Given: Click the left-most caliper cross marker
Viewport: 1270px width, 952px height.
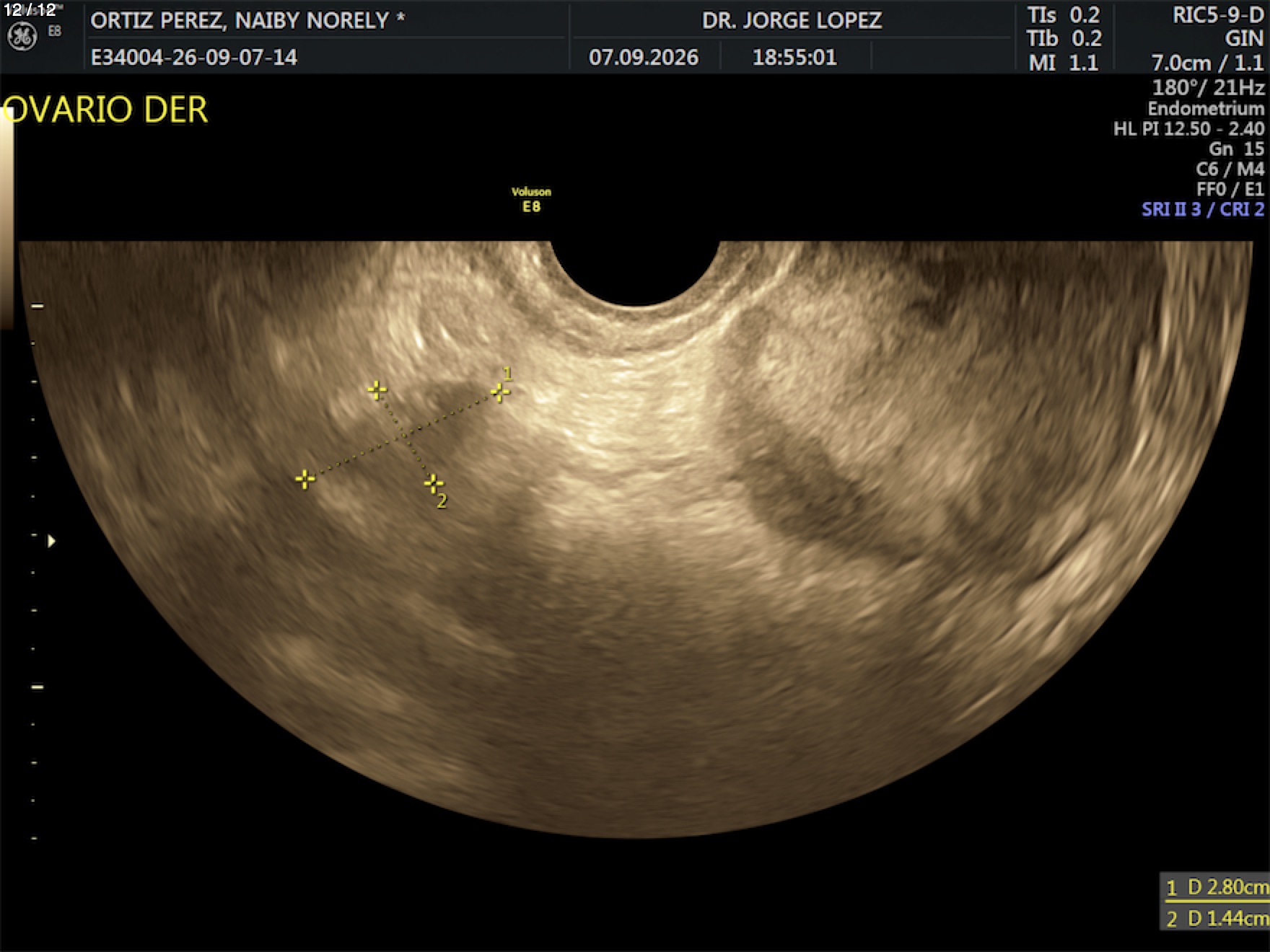Looking at the screenshot, I should click(x=305, y=479).
